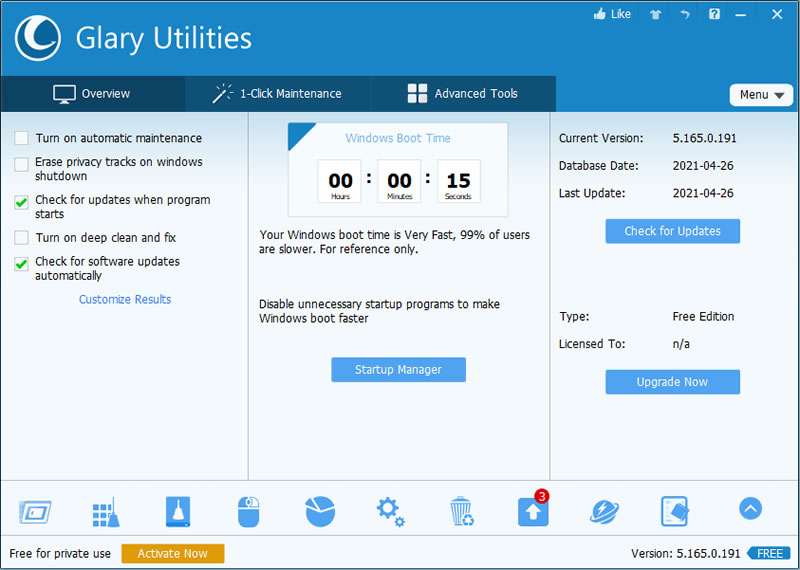Open the shirt skin icon
The height and width of the screenshot is (570, 800).
click(656, 15)
